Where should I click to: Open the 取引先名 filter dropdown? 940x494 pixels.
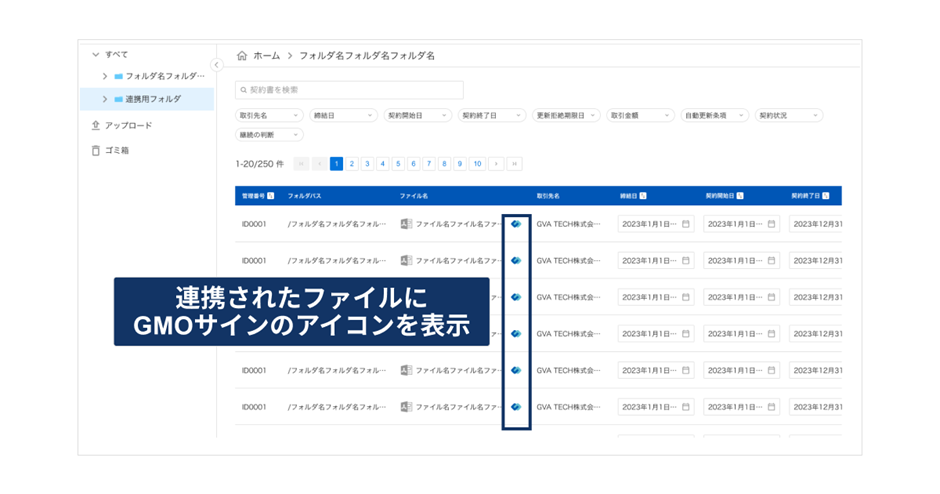[x=269, y=116]
